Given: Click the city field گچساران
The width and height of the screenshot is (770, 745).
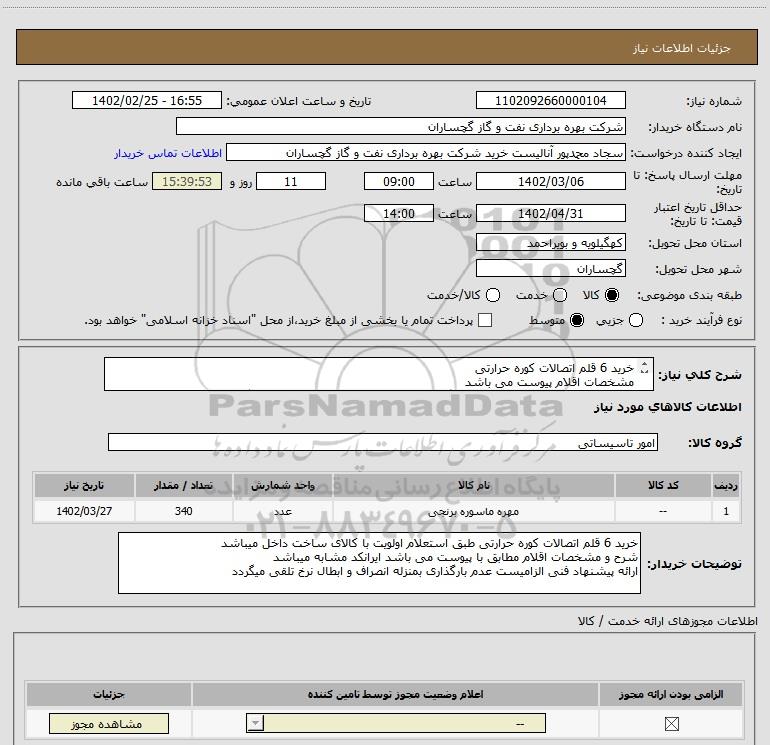Looking at the screenshot, I should coord(550,268).
